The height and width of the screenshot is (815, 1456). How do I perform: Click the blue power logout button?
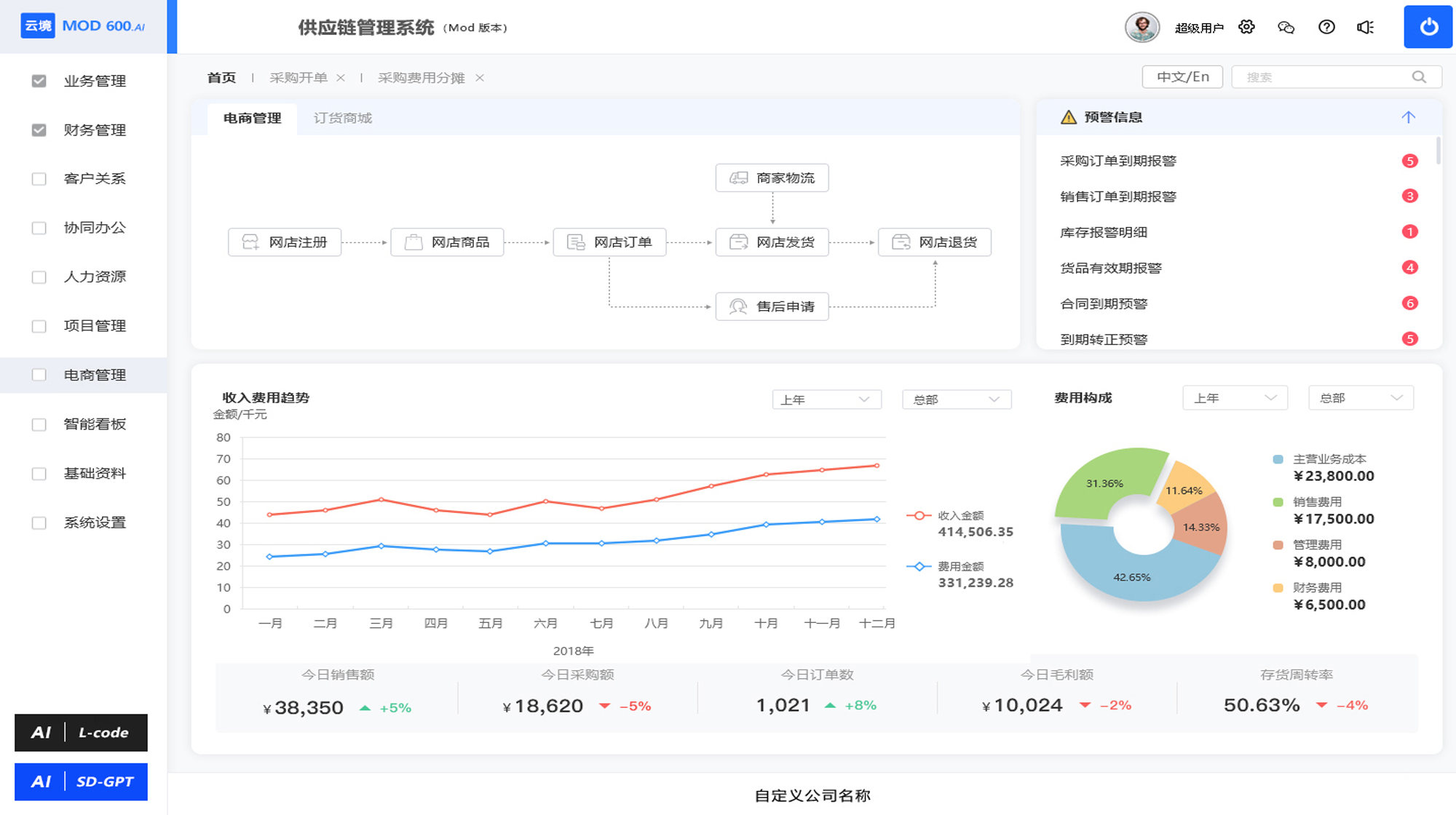(1428, 27)
